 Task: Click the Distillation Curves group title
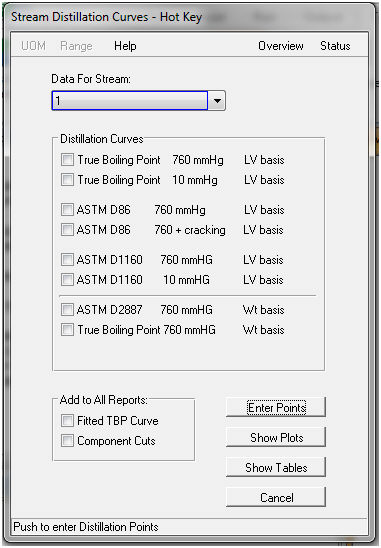tap(102, 139)
